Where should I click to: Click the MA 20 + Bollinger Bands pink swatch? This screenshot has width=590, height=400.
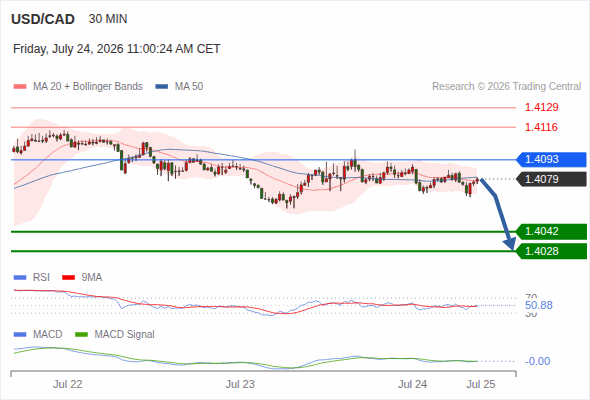tap(20, 87)
